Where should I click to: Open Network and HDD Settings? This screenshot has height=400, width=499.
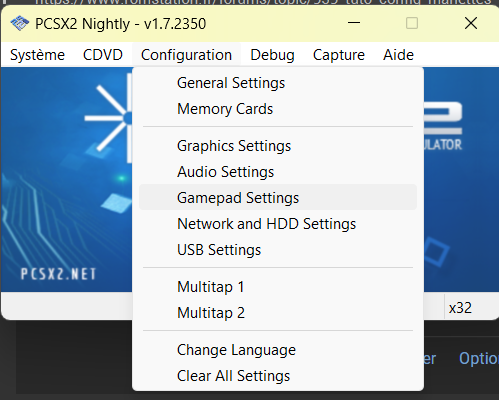coord(278,223)
